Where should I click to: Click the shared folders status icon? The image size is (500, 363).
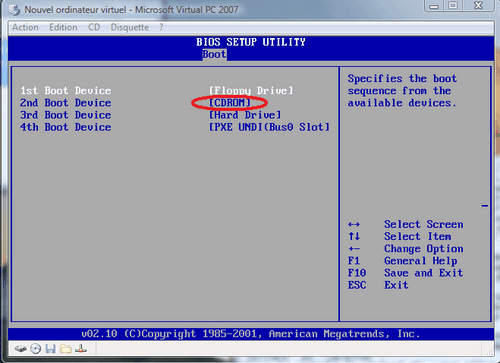tap(66, 349)
